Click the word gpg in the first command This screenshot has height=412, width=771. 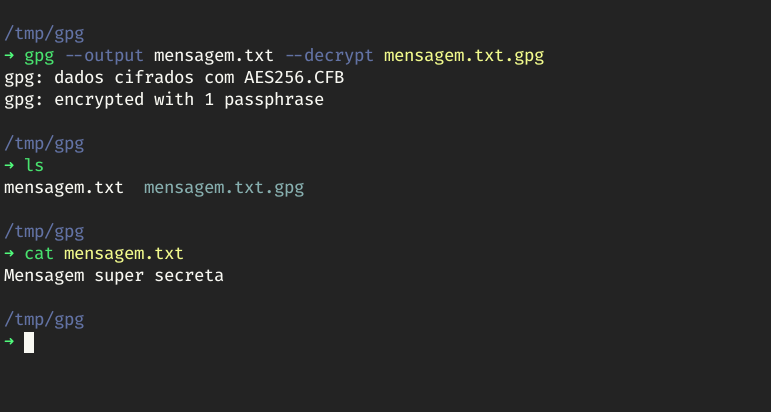pyautogui.click(x=39, y=55)
